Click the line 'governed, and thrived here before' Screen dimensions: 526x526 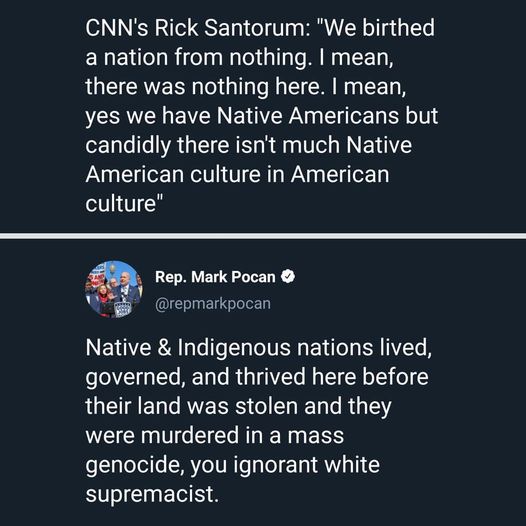coord(257,377)
